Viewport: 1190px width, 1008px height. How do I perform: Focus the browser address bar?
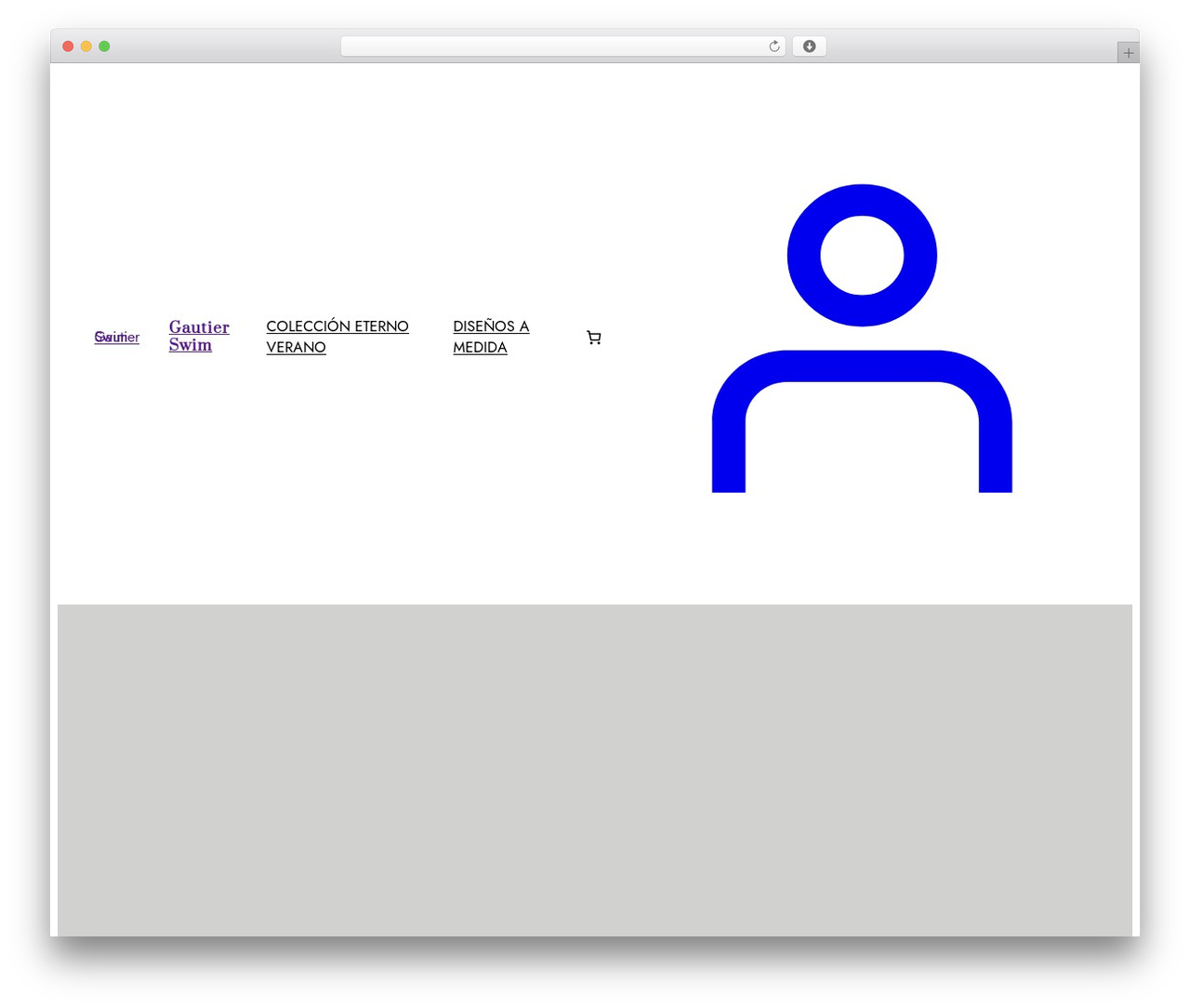(x=562, y=46)
